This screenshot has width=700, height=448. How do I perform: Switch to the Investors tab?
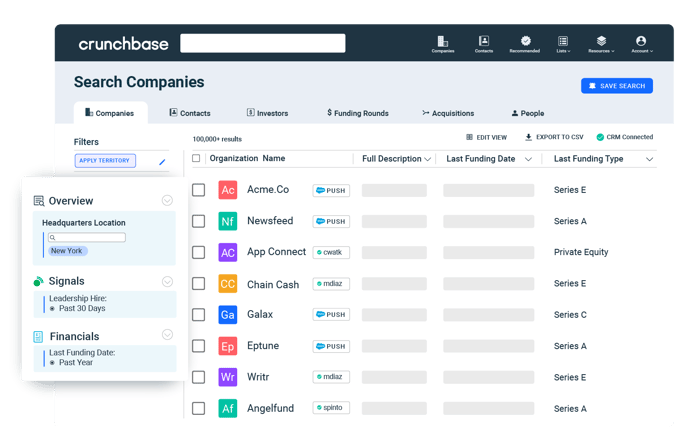click(267, 113)
